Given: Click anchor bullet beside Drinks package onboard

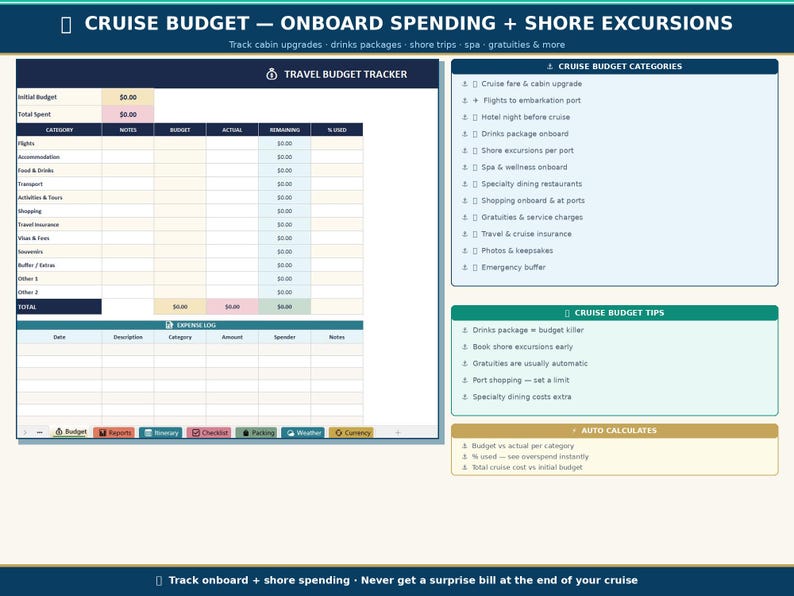Looking at the screenshot, I should pyautogui.click(x=465, y=134).
